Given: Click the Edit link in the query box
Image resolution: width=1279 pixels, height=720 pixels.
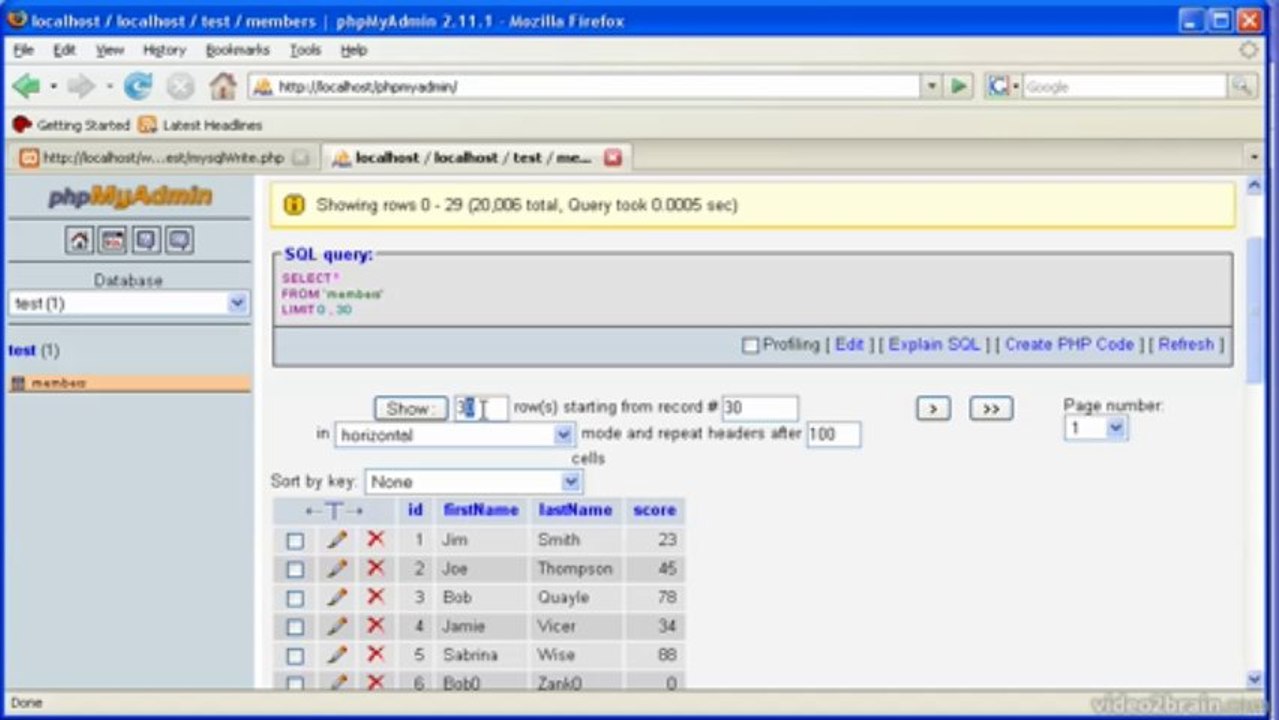Looking at the screenshot, I should click(x=849, y=344).
